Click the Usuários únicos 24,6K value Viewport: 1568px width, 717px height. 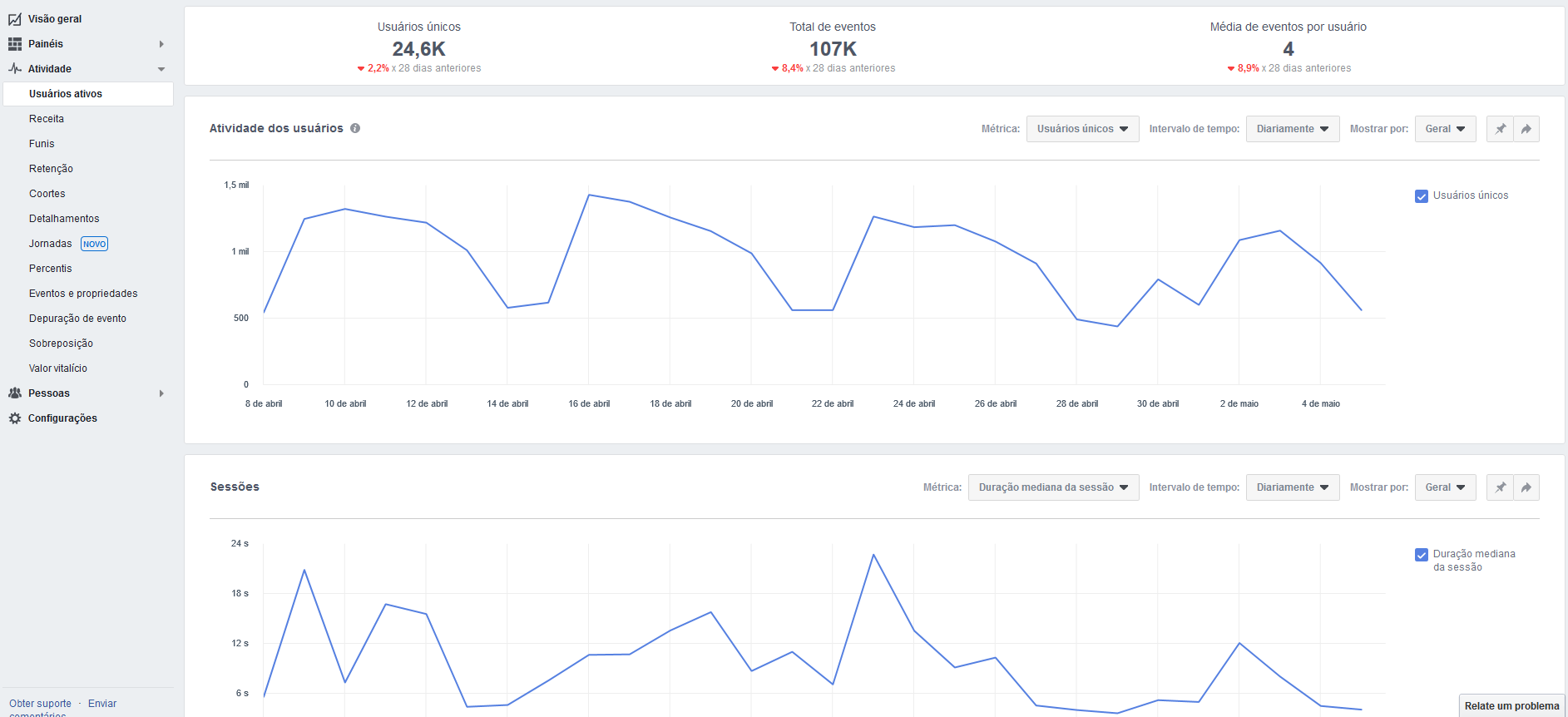coord(419,49)
